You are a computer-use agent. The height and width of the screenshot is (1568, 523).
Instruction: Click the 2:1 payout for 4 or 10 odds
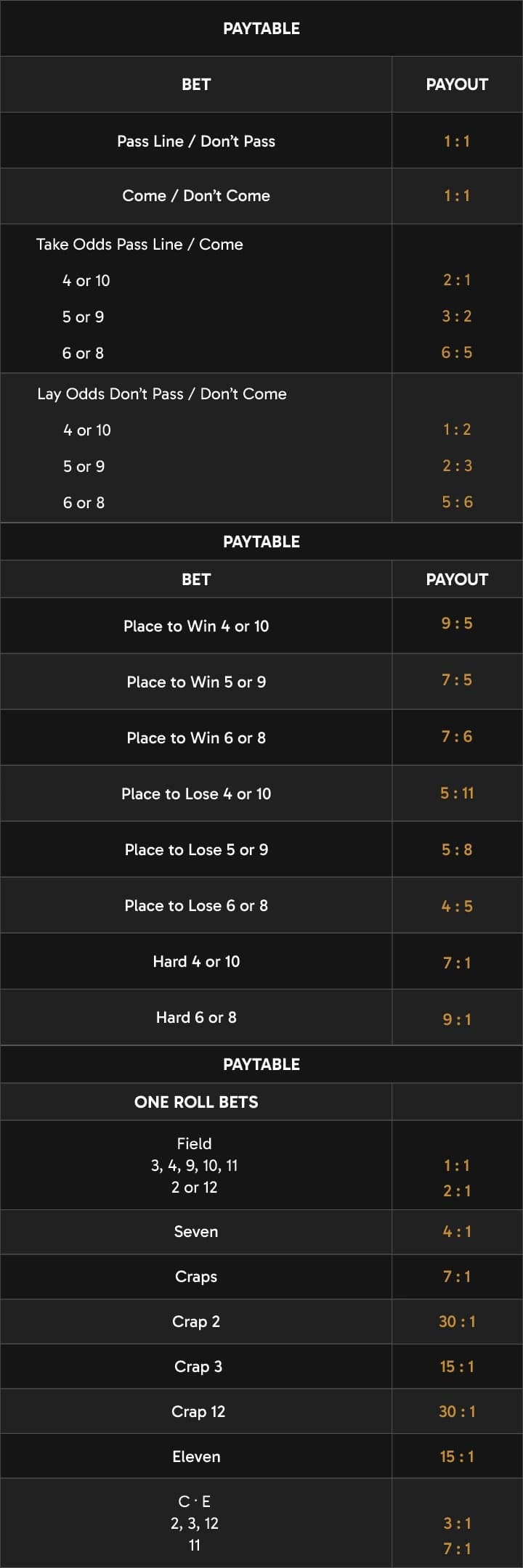point(457,279)
